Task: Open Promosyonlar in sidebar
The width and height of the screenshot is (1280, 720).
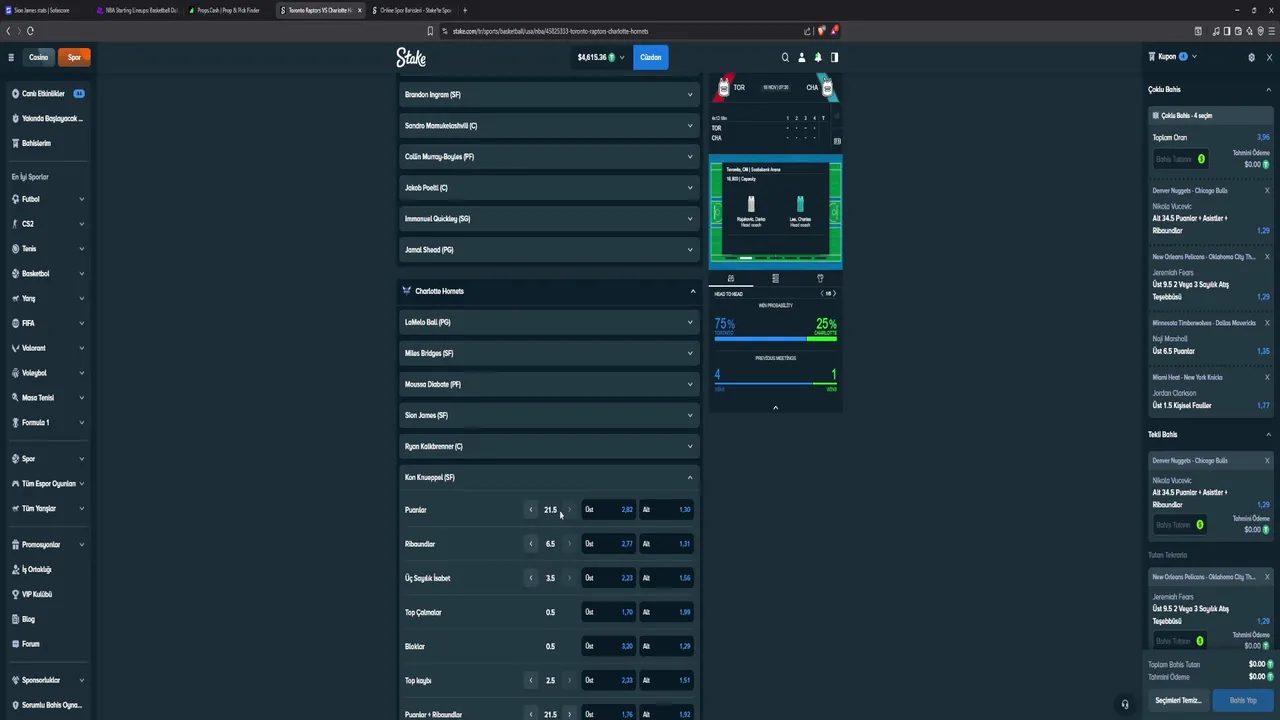Action: [46, 545]
